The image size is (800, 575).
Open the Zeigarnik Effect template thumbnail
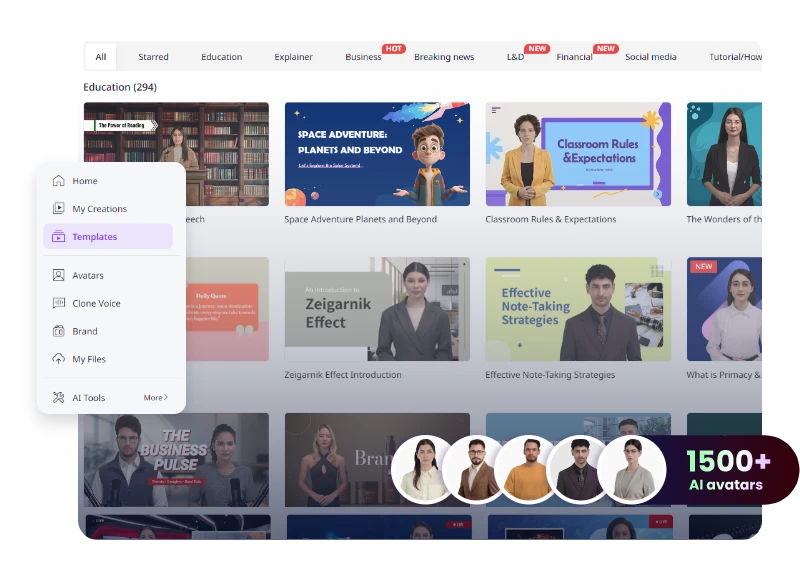(x=377, y=309)
